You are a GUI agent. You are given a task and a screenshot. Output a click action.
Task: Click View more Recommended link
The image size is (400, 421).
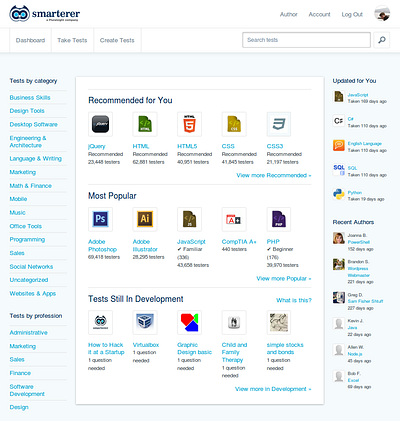[x=274, y=175]
